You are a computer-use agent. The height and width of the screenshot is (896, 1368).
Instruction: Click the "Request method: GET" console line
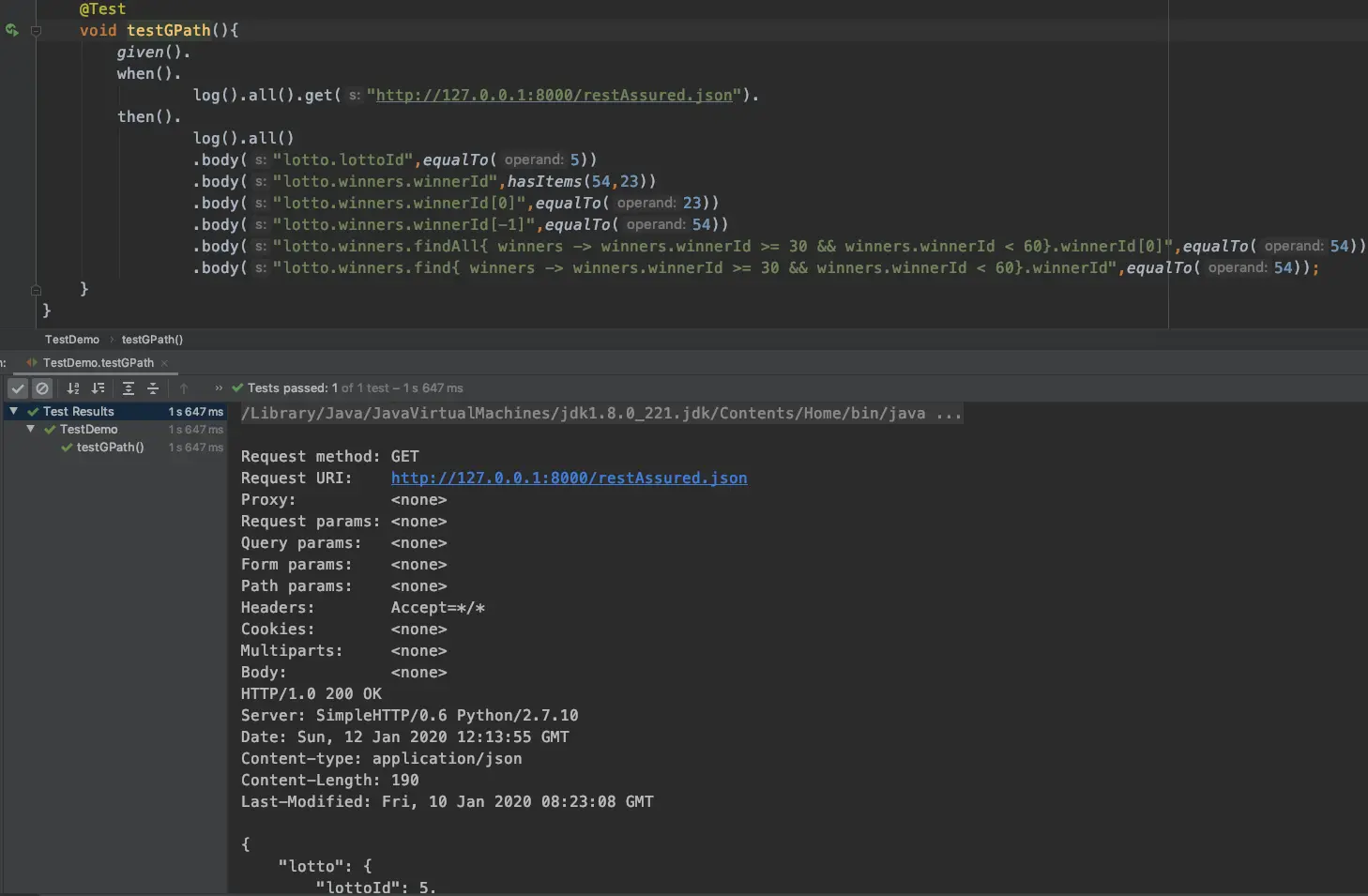pyautogui.click(x=330, y=456)
